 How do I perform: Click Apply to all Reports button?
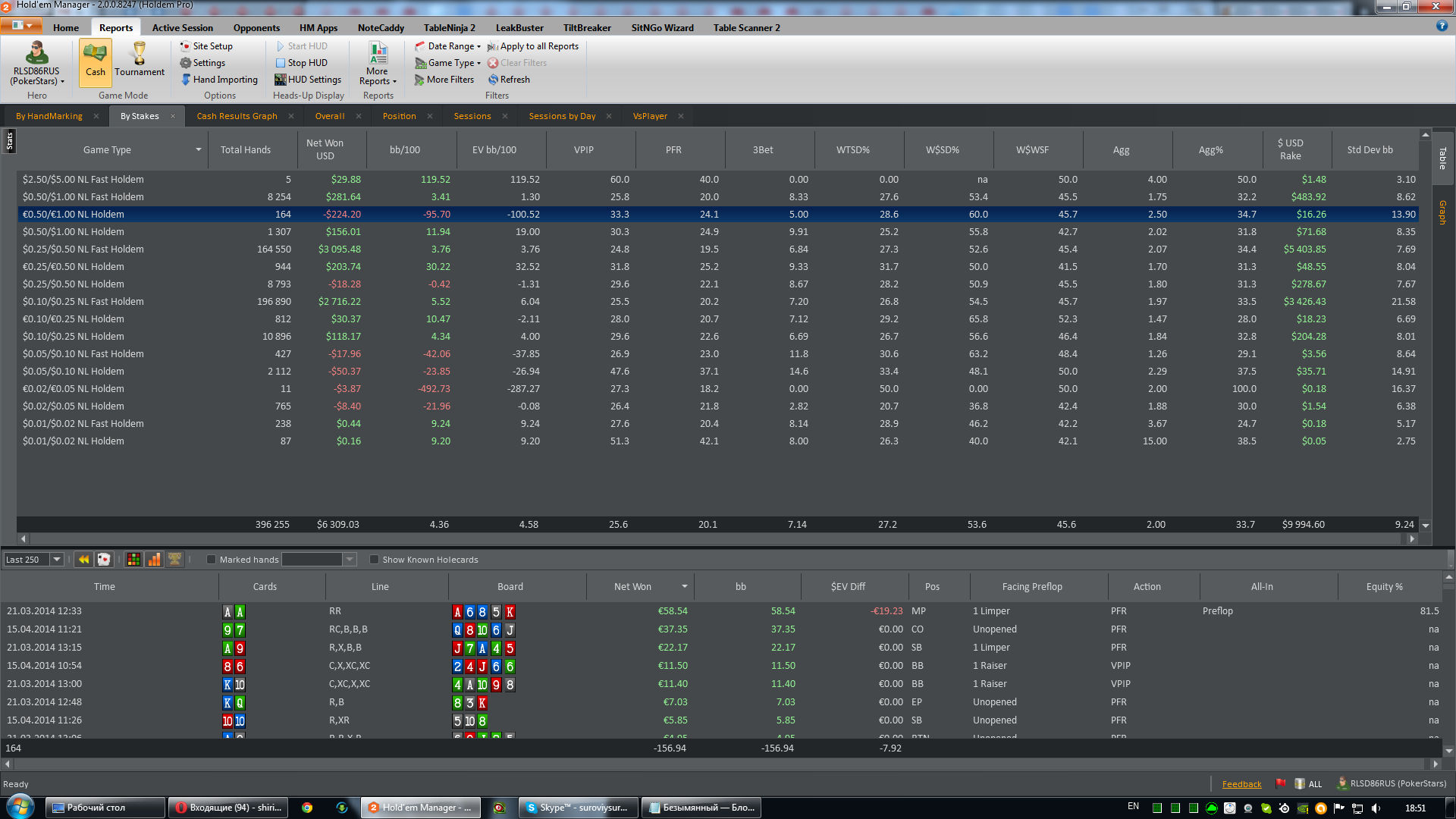[532, 46]
